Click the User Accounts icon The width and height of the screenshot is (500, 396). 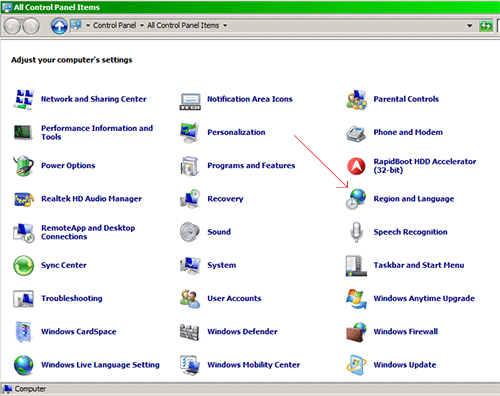pos(190,299)
